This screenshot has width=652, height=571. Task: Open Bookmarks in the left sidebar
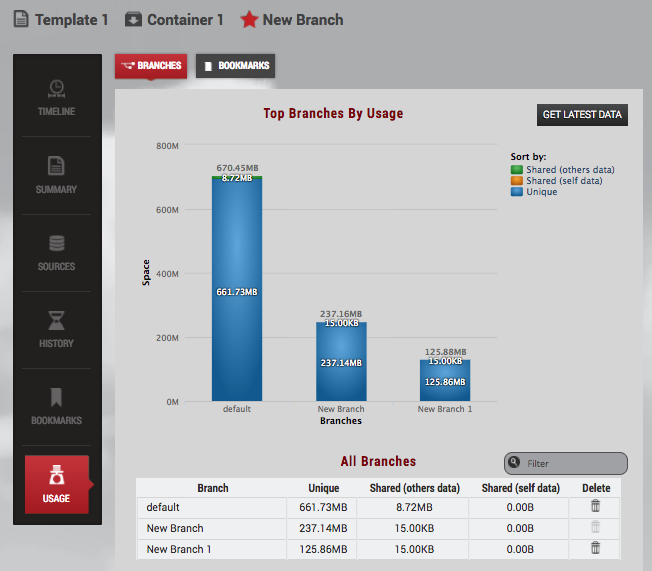coord(56,405)
